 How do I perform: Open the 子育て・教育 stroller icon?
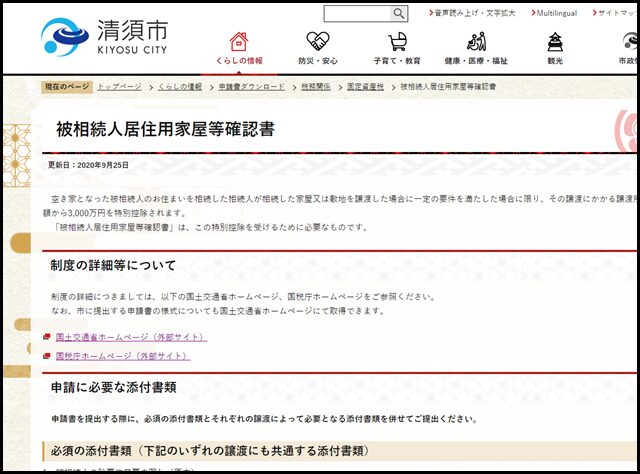pyautogui.click(x=397, y=41)
